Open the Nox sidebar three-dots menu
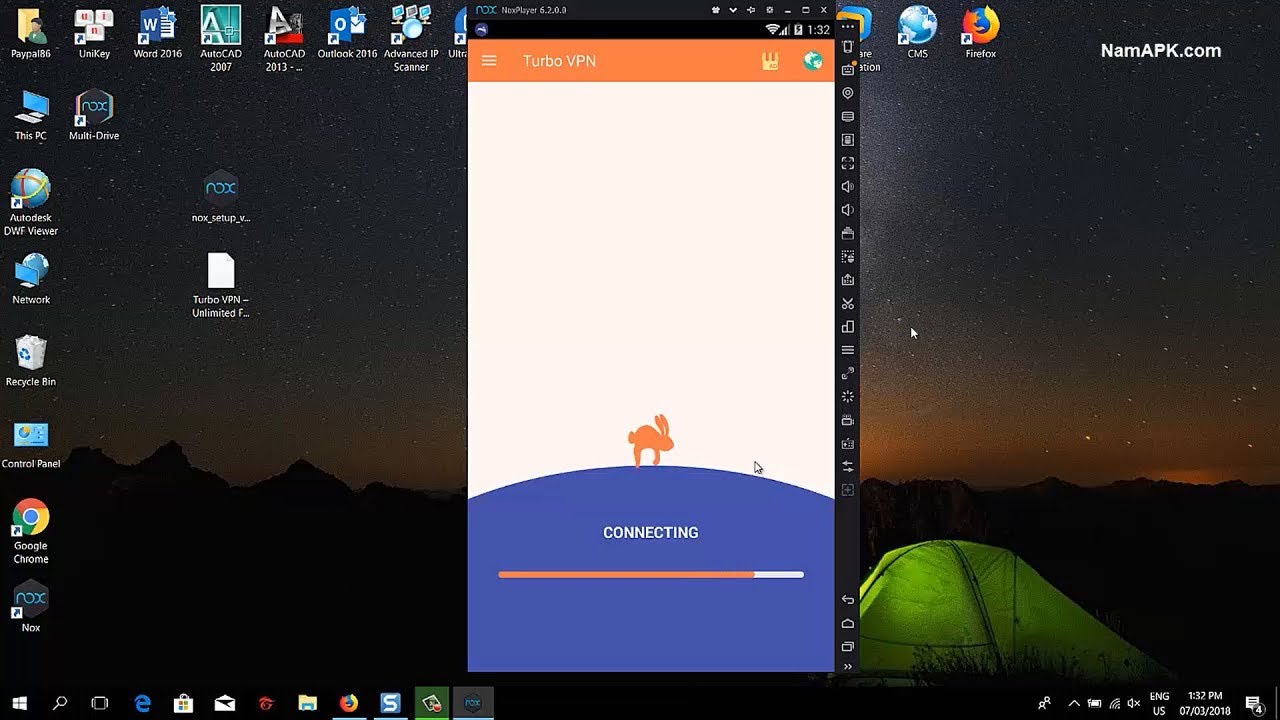This screenshot has width=1280, height=720. tap(848, 28)
